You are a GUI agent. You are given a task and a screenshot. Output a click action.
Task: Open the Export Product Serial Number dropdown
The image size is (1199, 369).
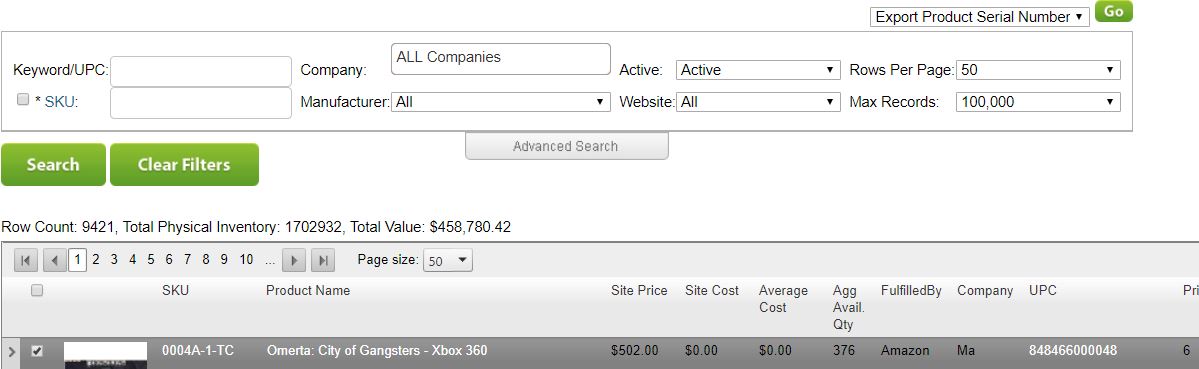tap(980, 17)
